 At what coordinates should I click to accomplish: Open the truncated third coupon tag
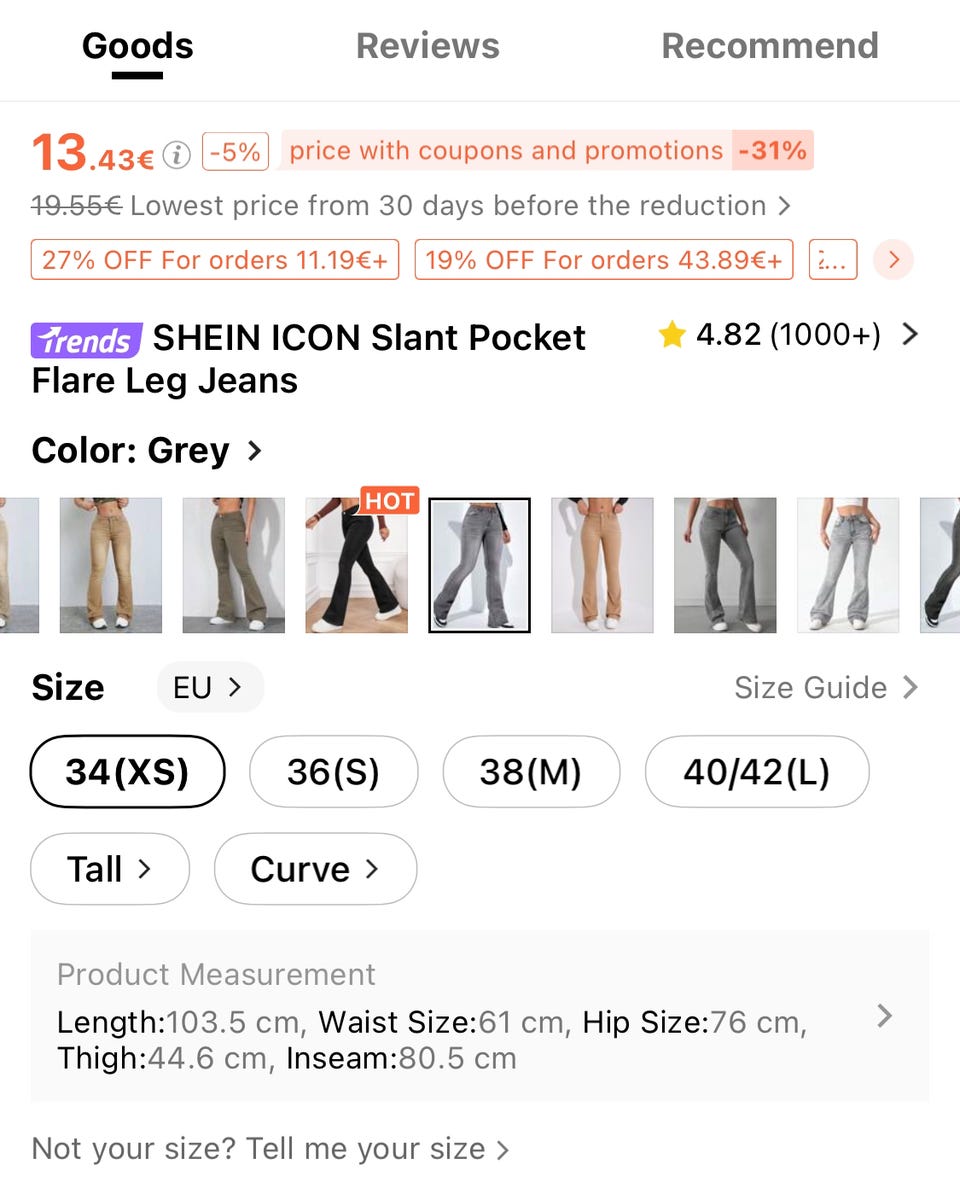tap(833, 260)
